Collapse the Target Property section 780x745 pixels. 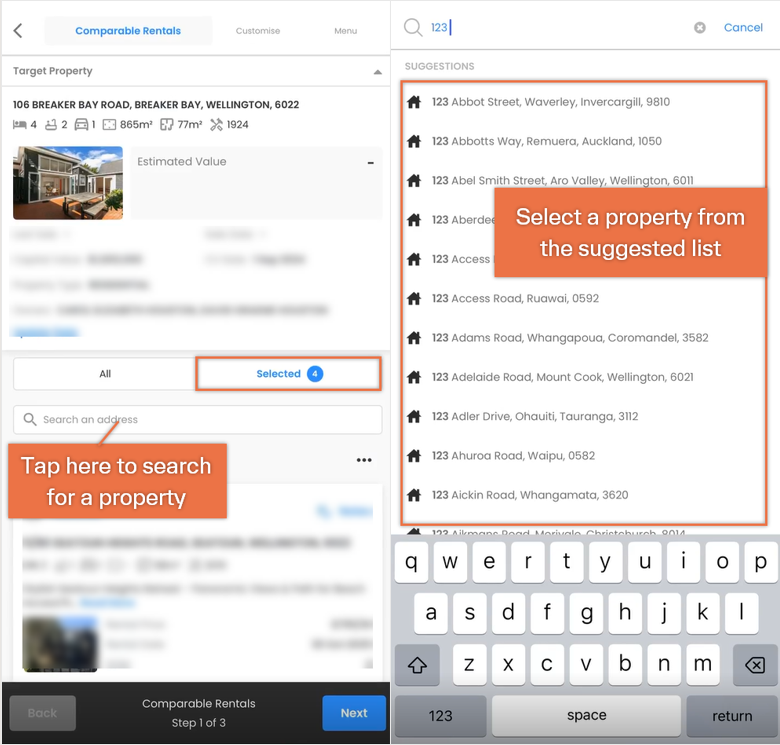[x=378, y=72]
